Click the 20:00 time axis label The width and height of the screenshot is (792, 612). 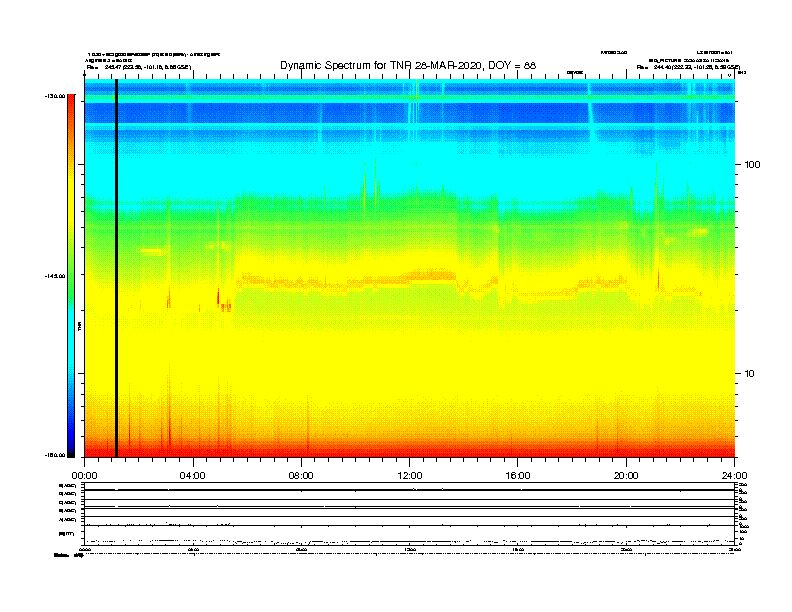coord(626,476)
